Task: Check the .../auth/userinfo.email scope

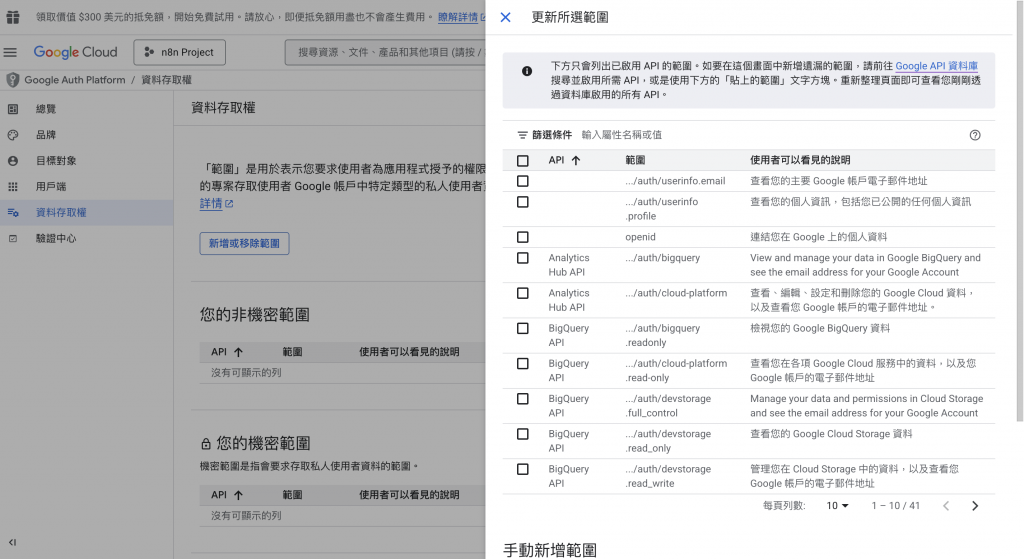Action: pyautogui.click(x=522, y=181)
